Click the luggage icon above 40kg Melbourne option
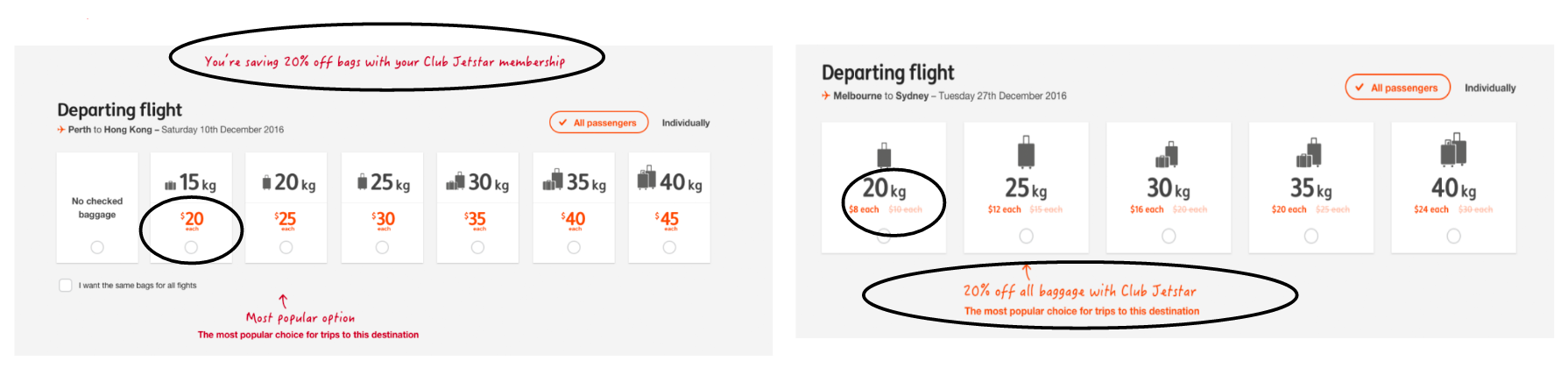The width and height of the screenshot is (1568, 375). [x=1453, y=151]
